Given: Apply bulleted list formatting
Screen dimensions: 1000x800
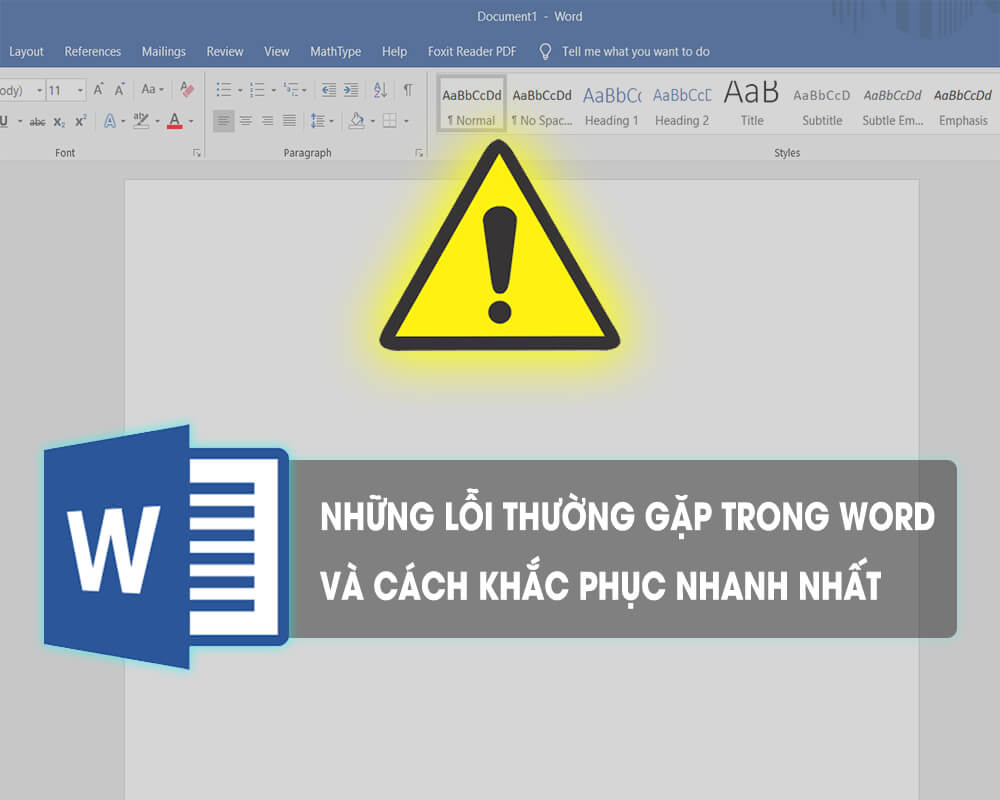Looking at the screenshot, I should [224, 89].
